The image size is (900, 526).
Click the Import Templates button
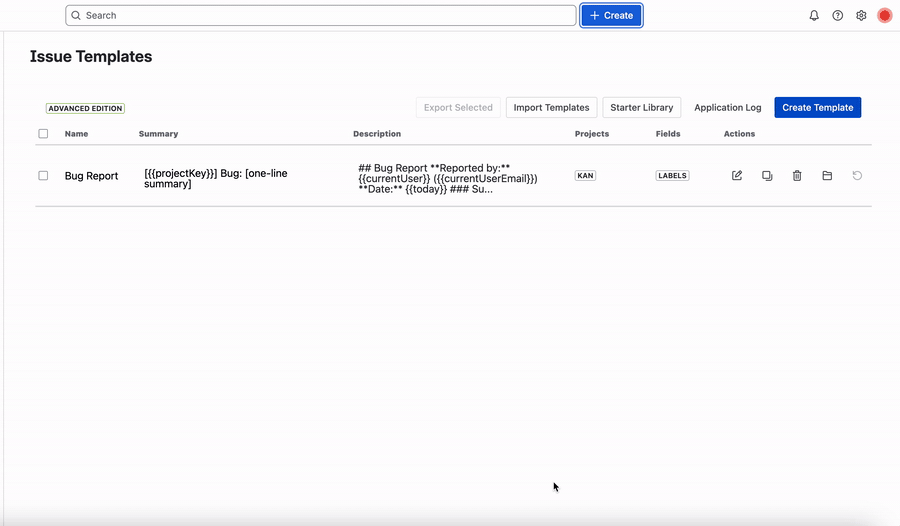tap(551, 107)
